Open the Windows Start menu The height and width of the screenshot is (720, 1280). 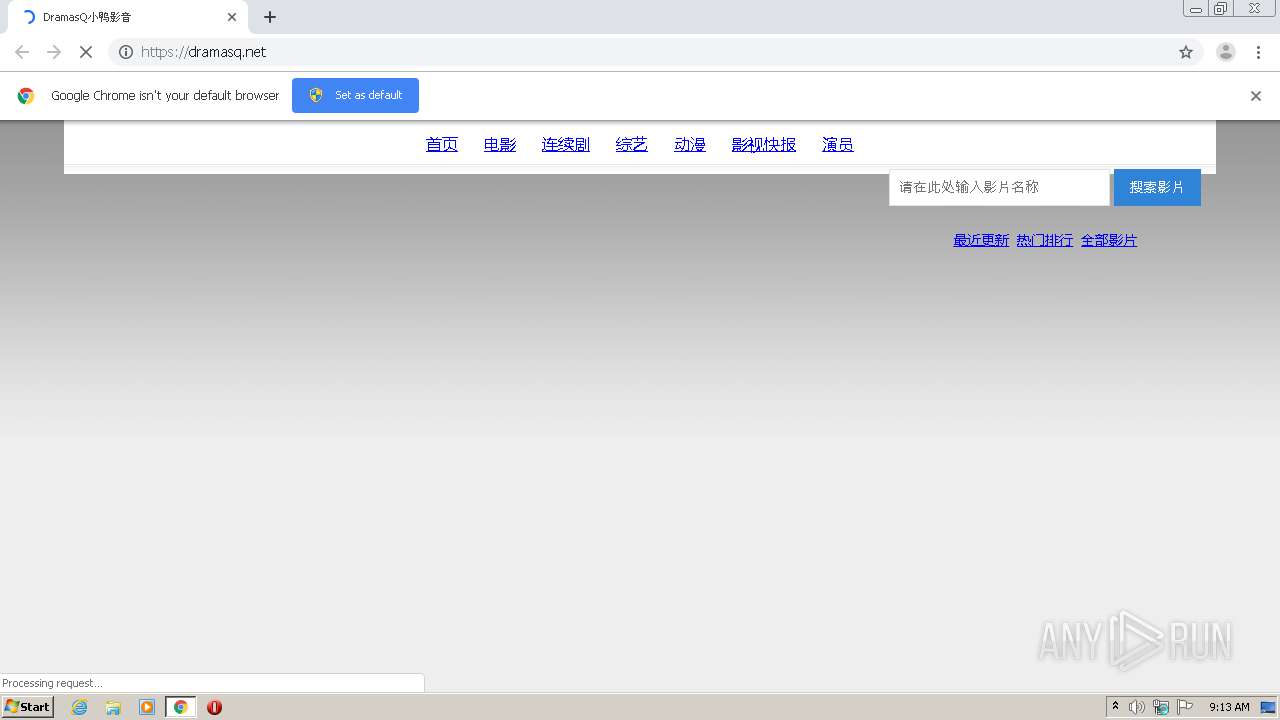coord(28,707)
